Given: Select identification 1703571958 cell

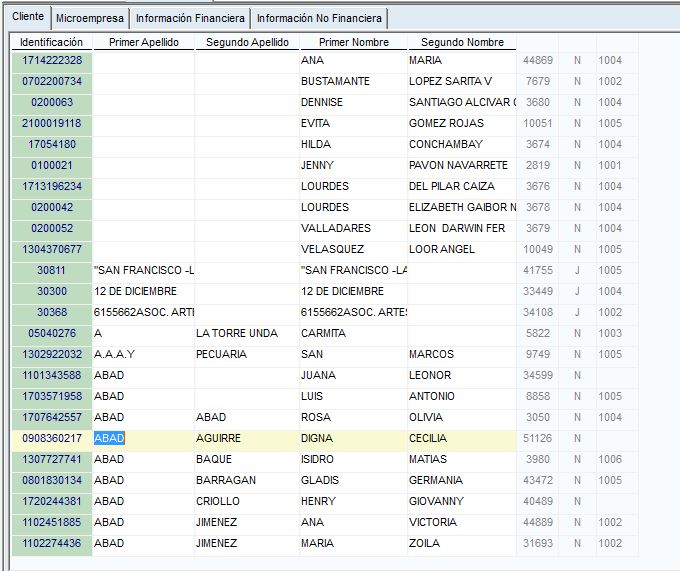Looking at the screenshot, I should [52, 397].
